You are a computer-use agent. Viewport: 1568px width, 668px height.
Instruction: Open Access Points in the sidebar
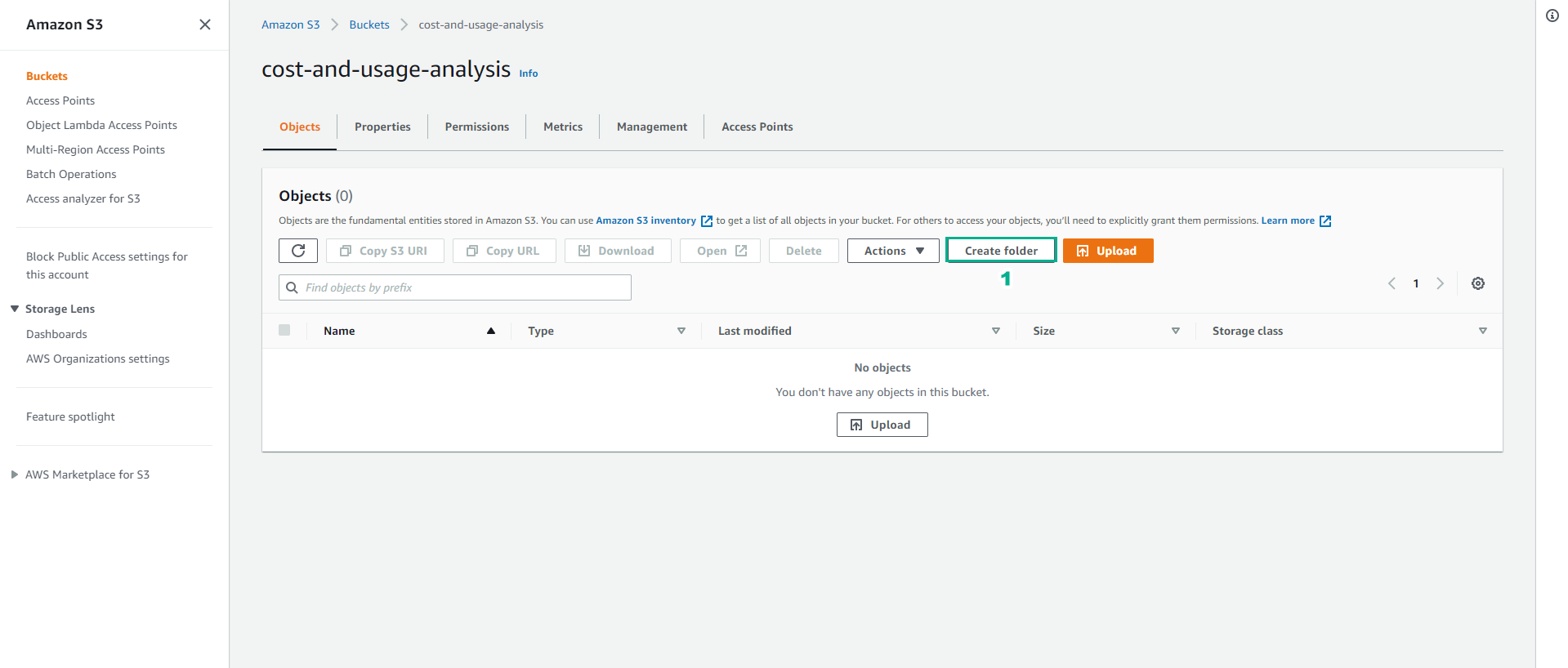[x=60, y=100]
